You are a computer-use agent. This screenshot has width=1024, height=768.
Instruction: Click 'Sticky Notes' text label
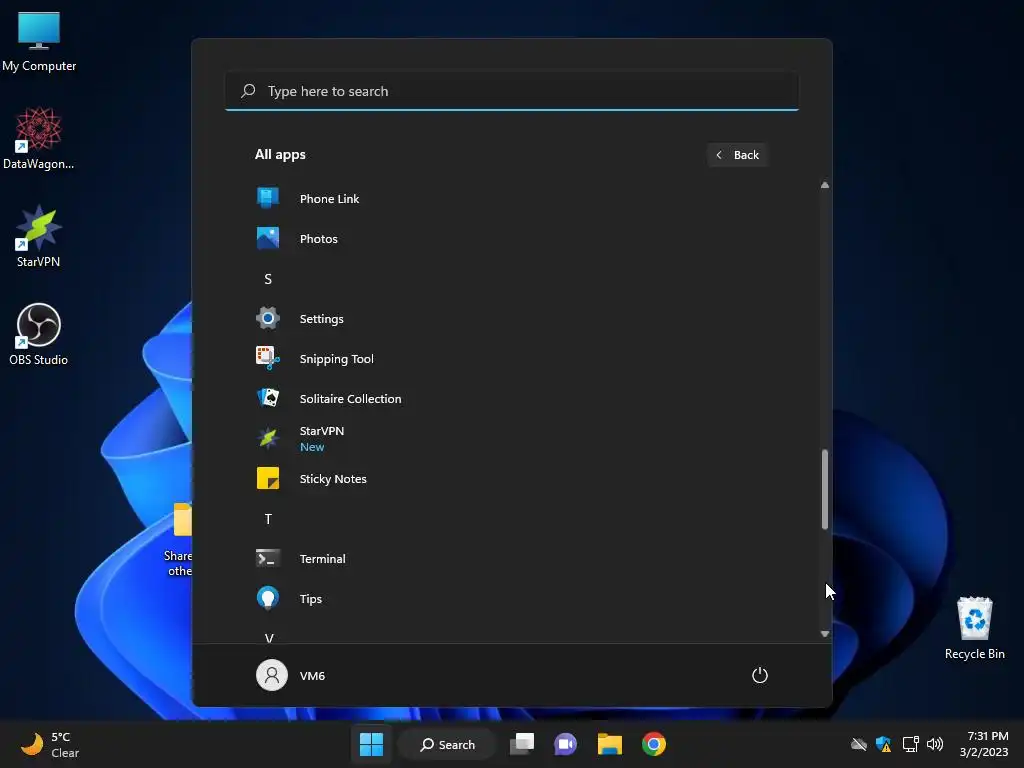[x=333, y=479]
